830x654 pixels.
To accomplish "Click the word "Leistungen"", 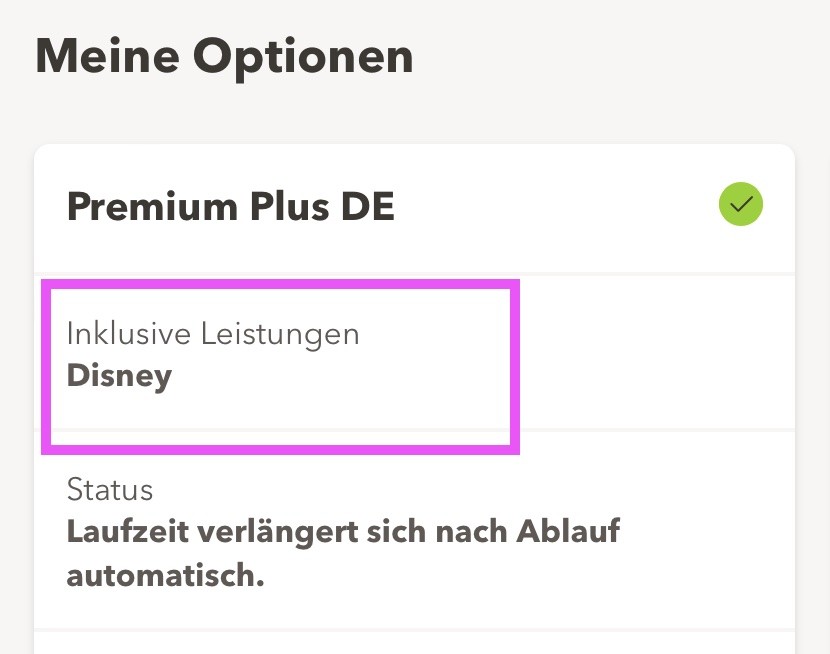I will click(x=280, y=333).
